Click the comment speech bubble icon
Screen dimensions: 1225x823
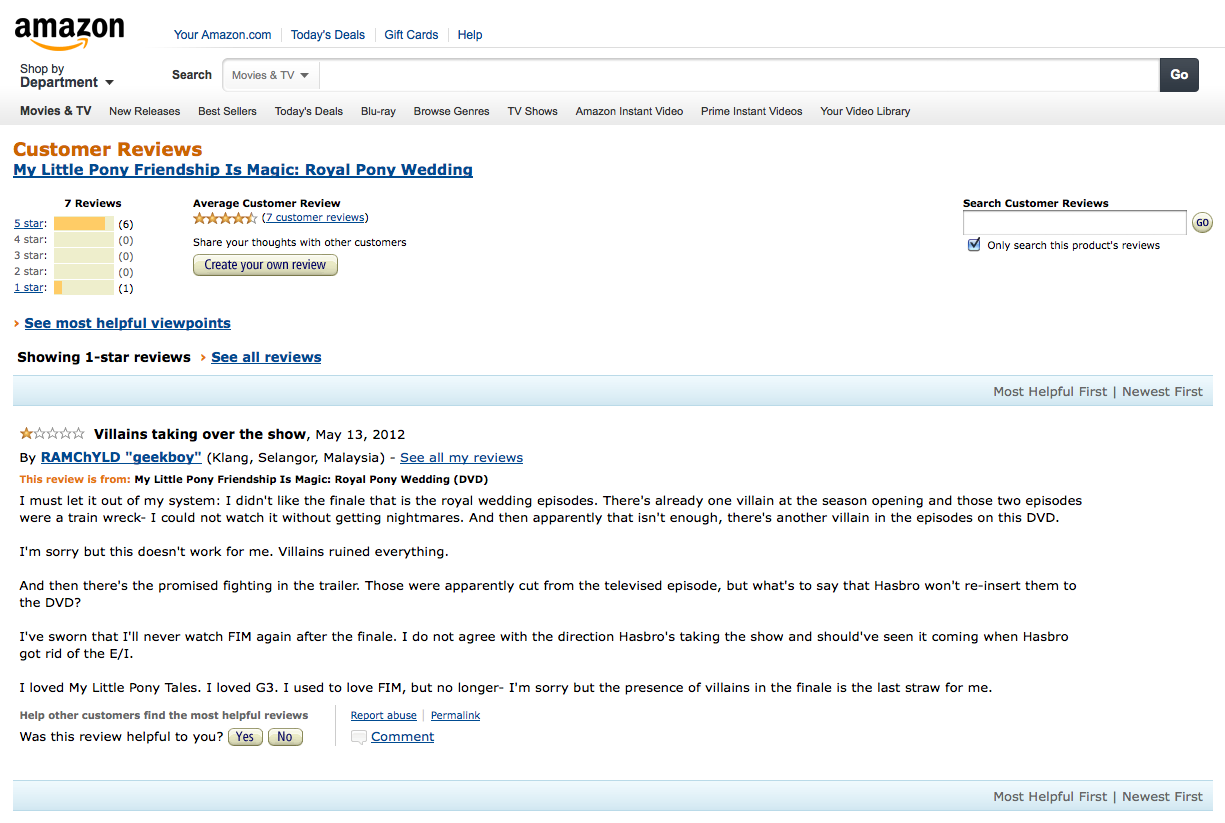pyautogui.click(x=359, y=737)
